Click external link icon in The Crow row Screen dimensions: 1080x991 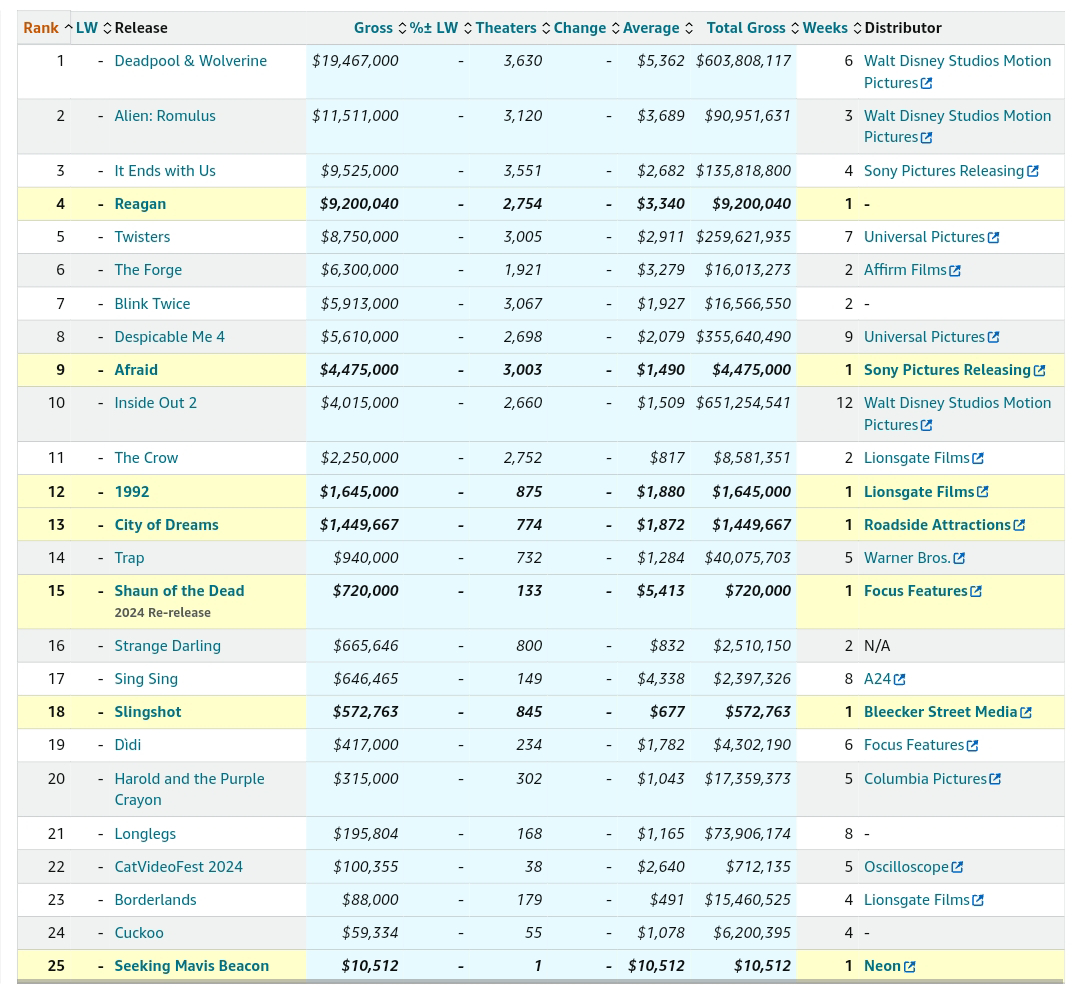[x=978, y=459]
